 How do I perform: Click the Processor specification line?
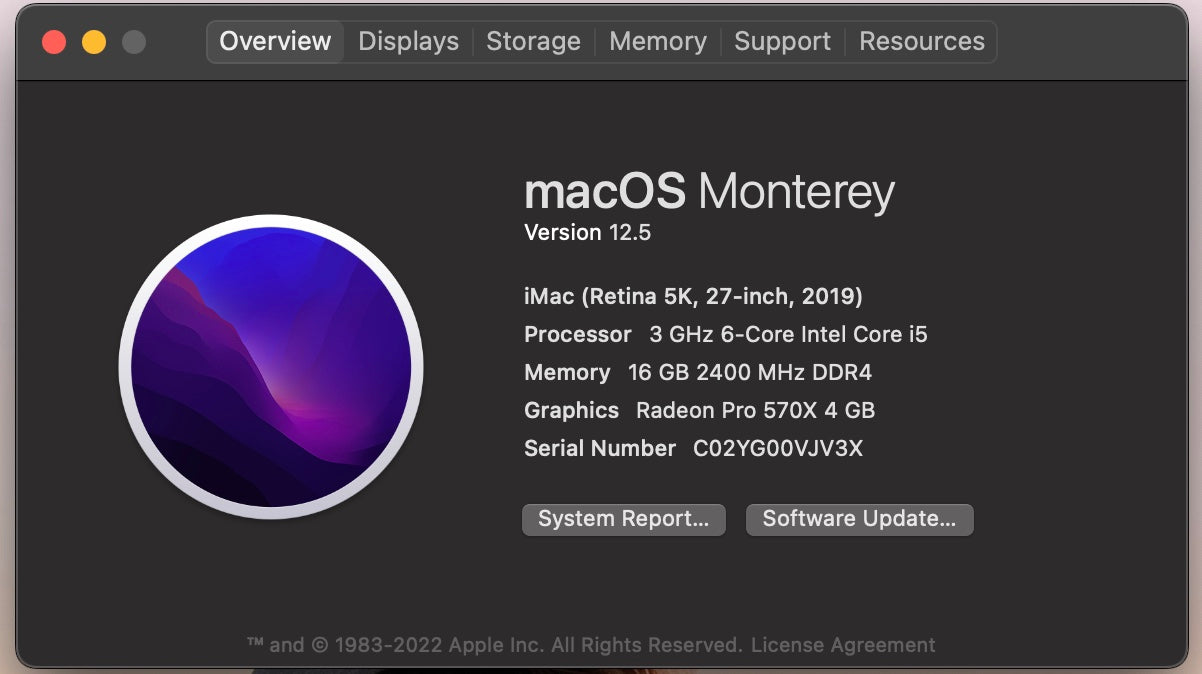[x=725, y=334]
